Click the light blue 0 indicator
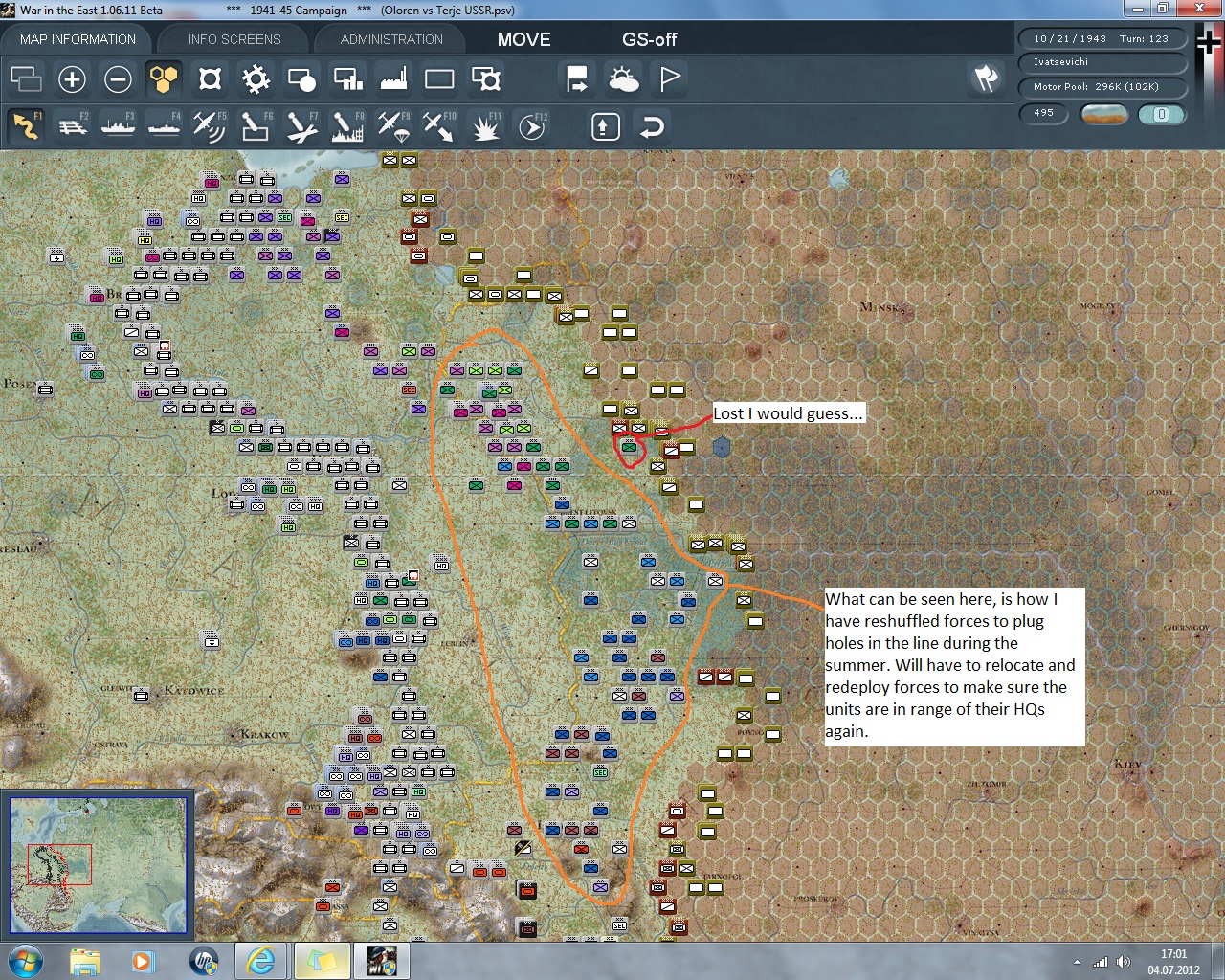Image resolution: width=1225 pixels, height=980 pixels. tap(1161, 114)
